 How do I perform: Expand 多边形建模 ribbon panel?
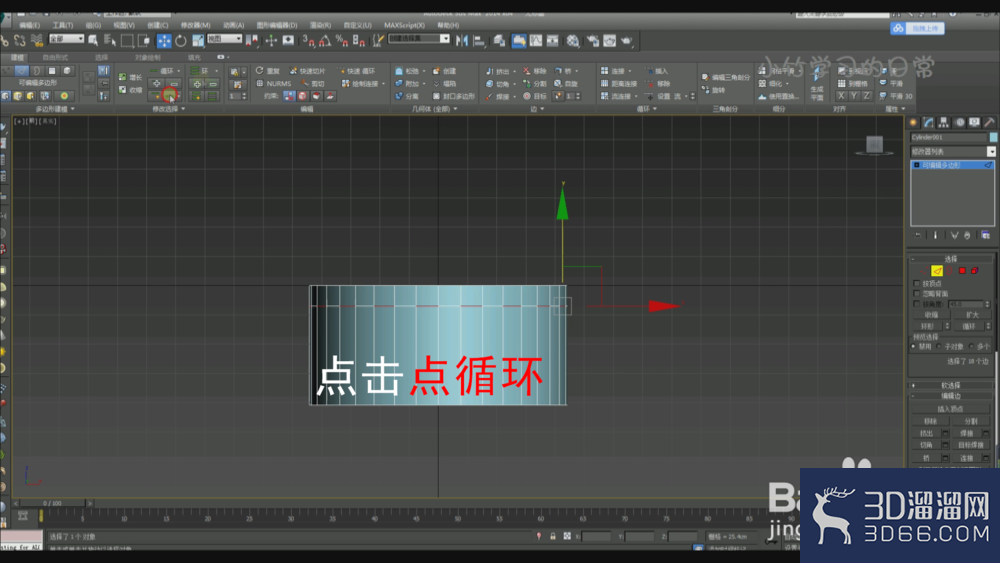[55, 109]
